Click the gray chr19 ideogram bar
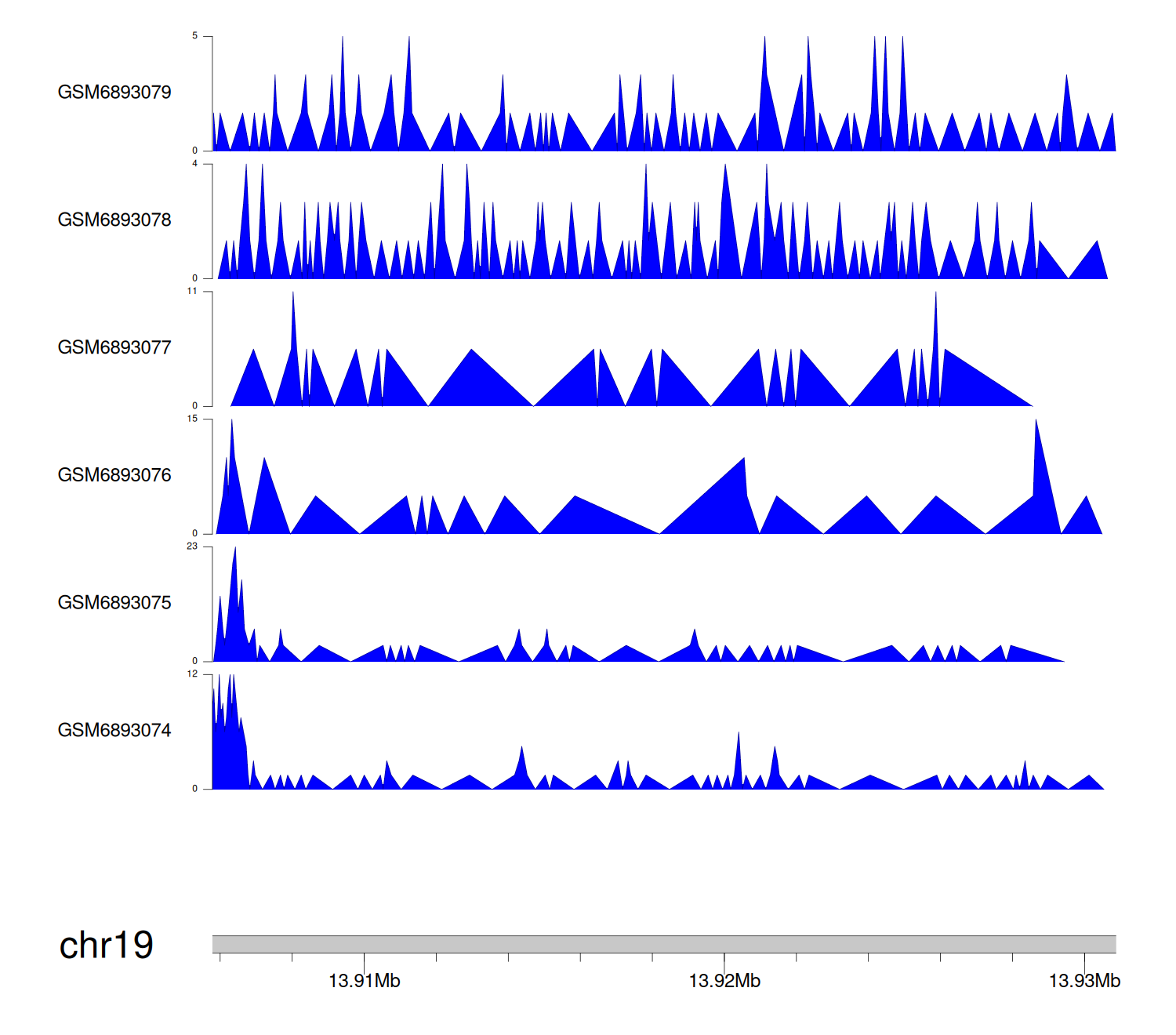 pyautogui.click(x=663, y=944)
